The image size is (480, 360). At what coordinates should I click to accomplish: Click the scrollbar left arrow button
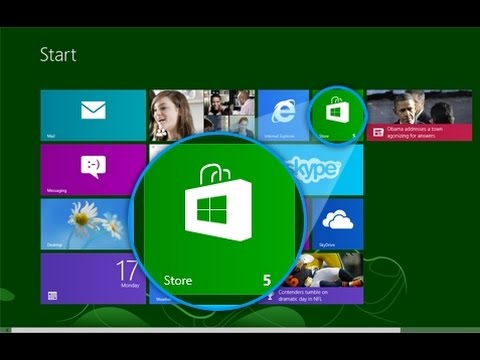pos(8,330)
